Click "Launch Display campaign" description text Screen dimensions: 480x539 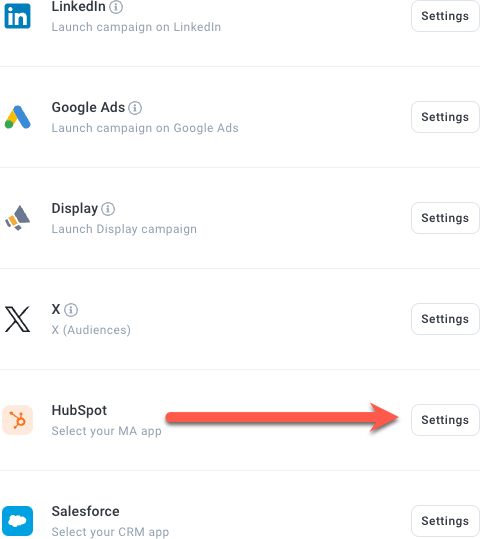pyautogui.click(x=124, y=229)
